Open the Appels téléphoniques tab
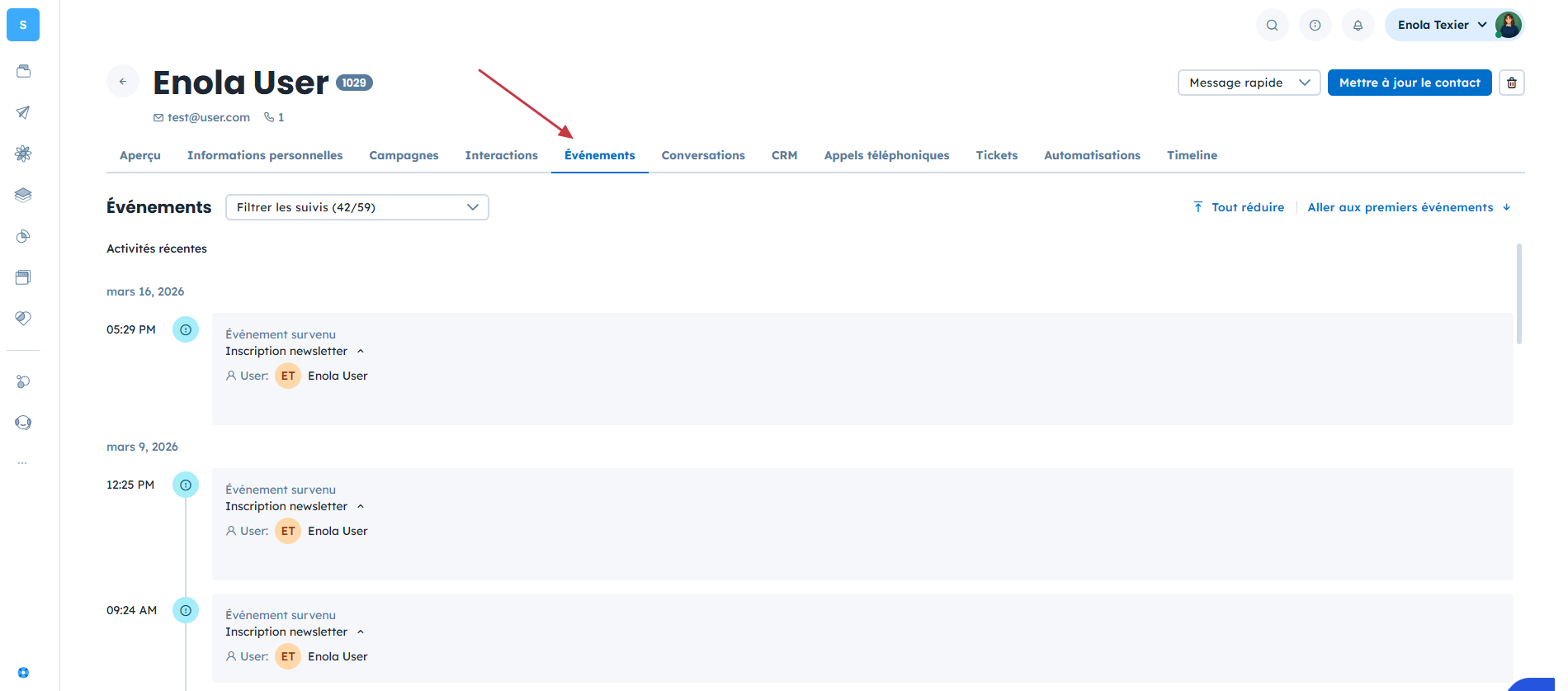This screenshot has height=691, width=1568. (887, 155)
